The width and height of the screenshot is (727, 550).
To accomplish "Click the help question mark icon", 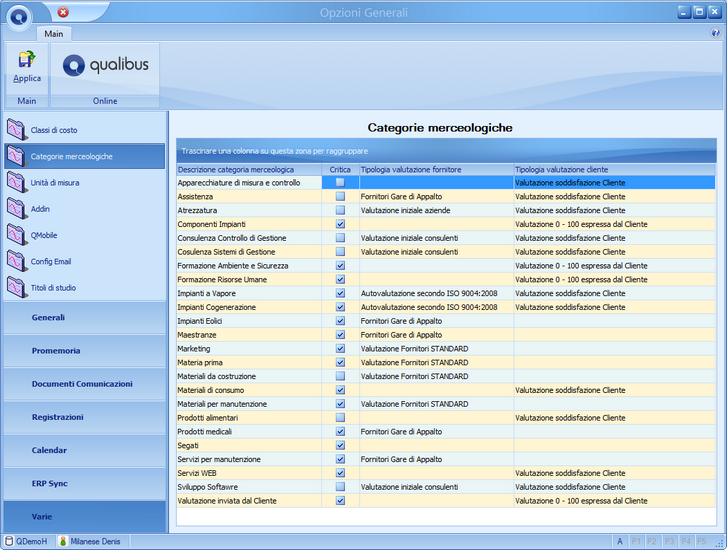I will 715,33.
